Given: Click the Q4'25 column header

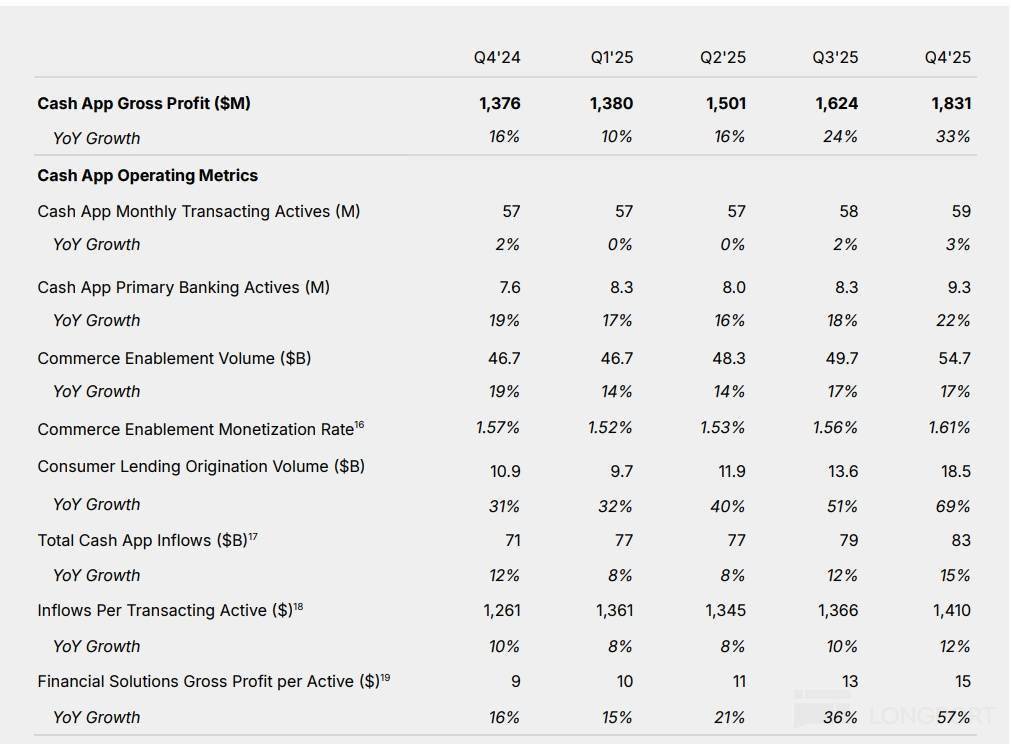Looking at the screenshot, I should 947,57.
